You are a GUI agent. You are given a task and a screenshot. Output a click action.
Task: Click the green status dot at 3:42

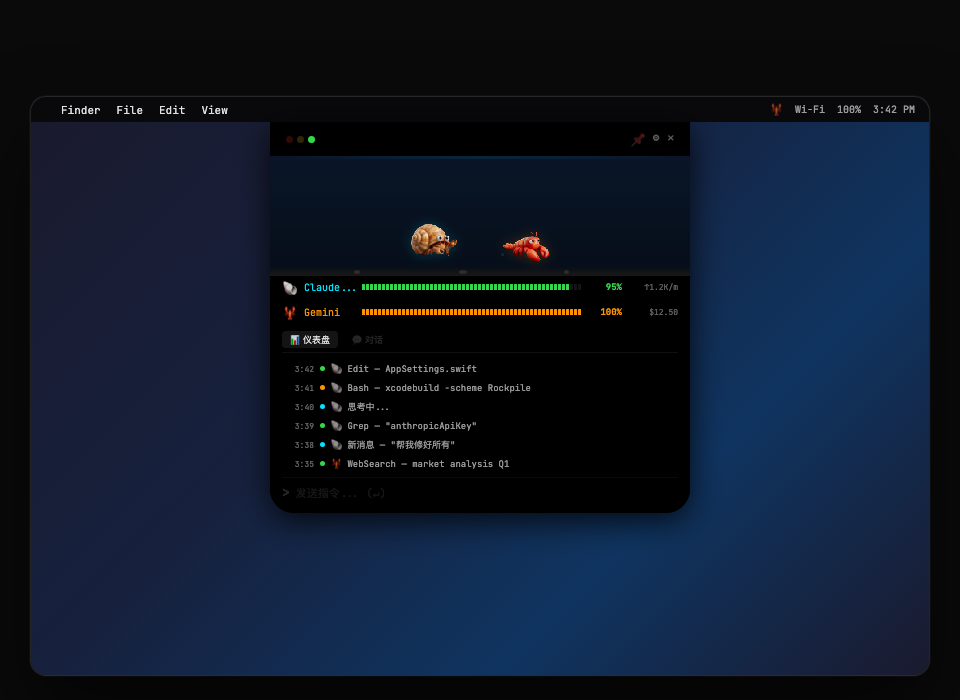click(323, 369)
